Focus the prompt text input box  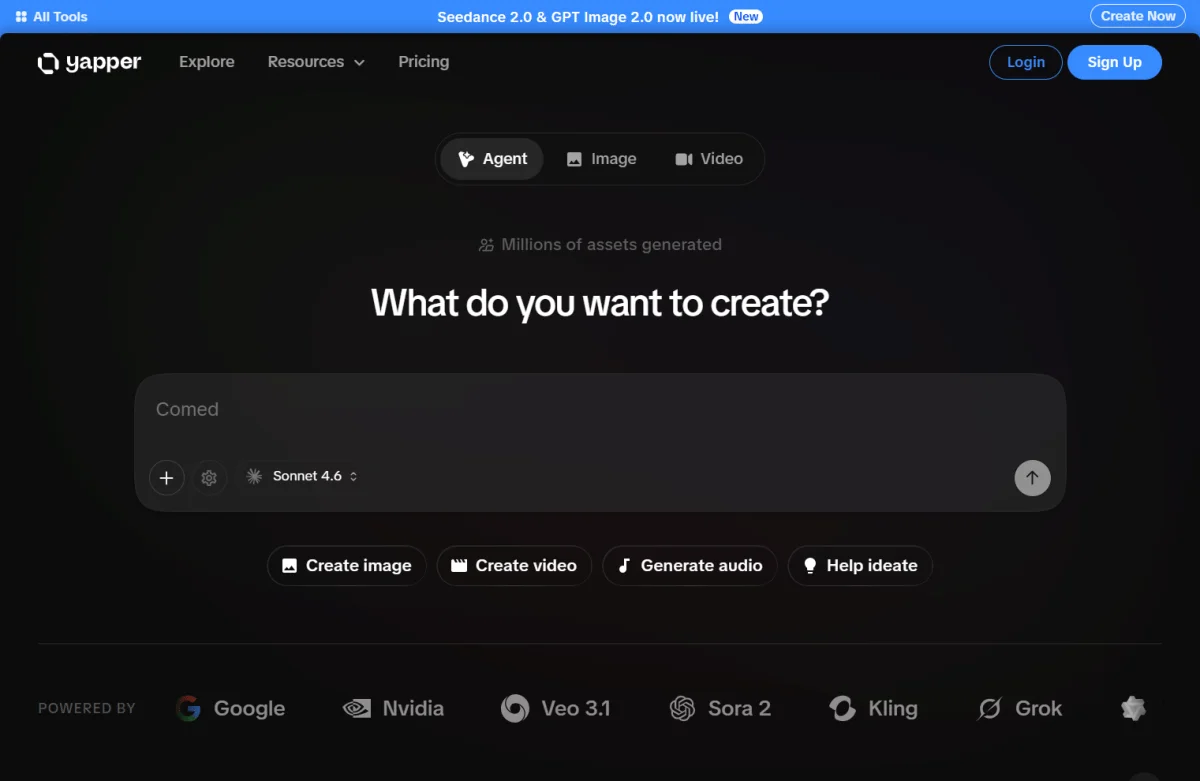(600, 410)
